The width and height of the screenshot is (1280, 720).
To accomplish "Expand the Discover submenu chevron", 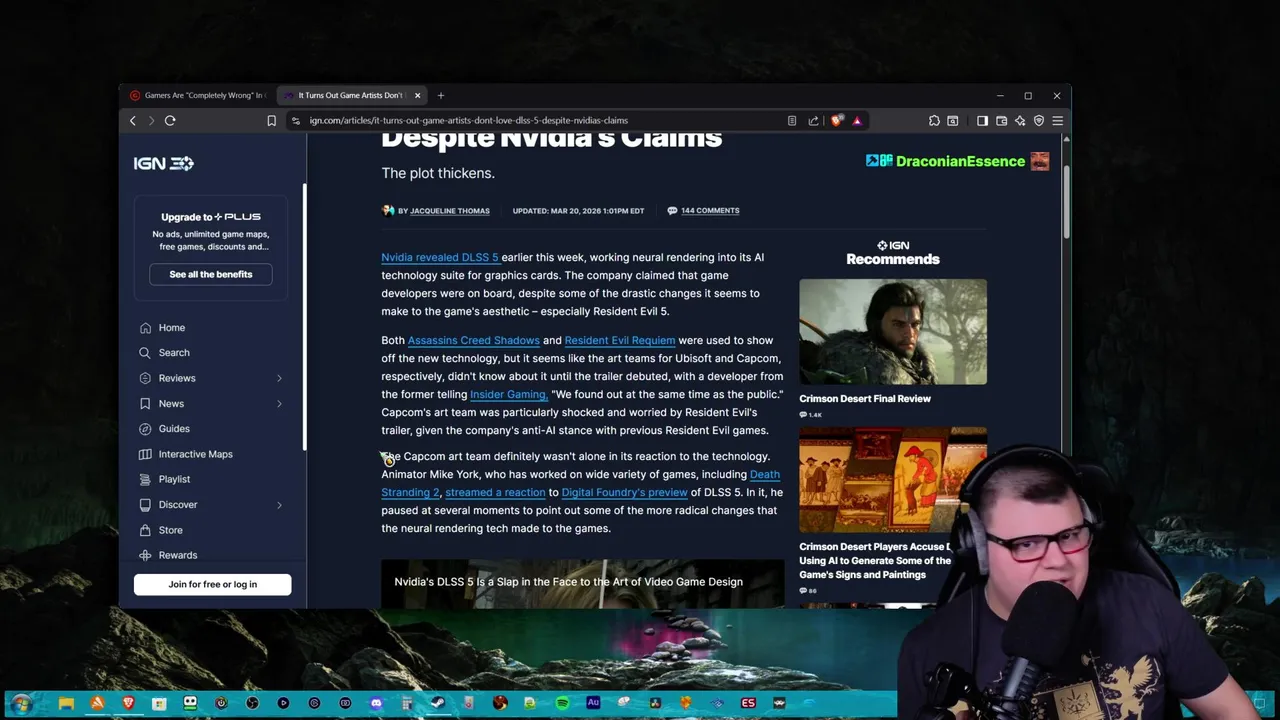I will 279,505.
